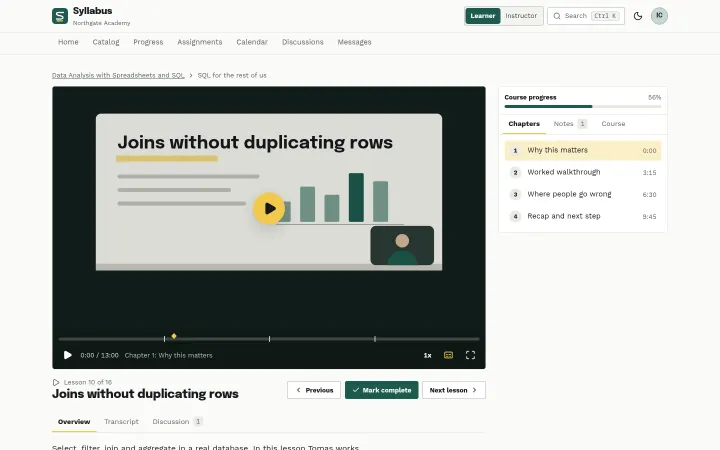This screenshot has width=720, height=450.
Task: Click the course progress bar
Action: (583, 107)
